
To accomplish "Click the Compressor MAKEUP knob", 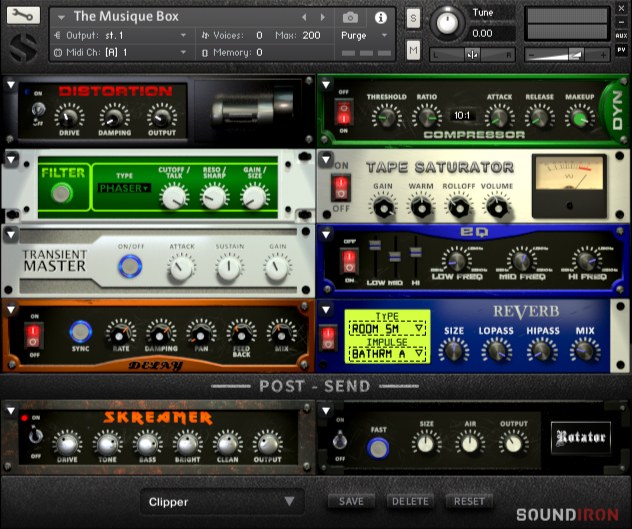I will click(580, 118).
